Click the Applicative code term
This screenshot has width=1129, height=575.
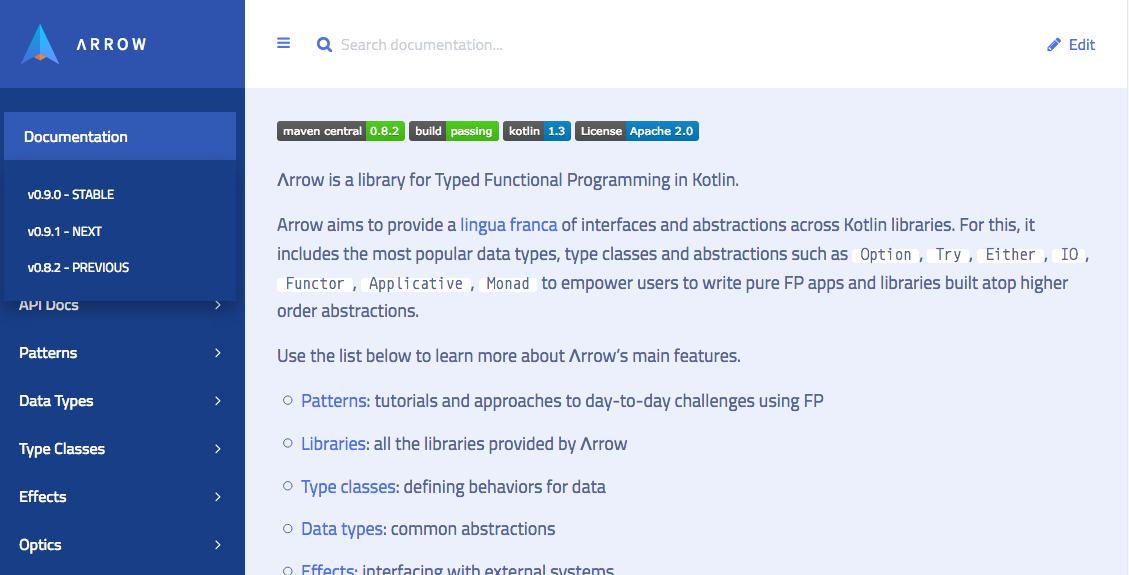[x=415, y=284]
